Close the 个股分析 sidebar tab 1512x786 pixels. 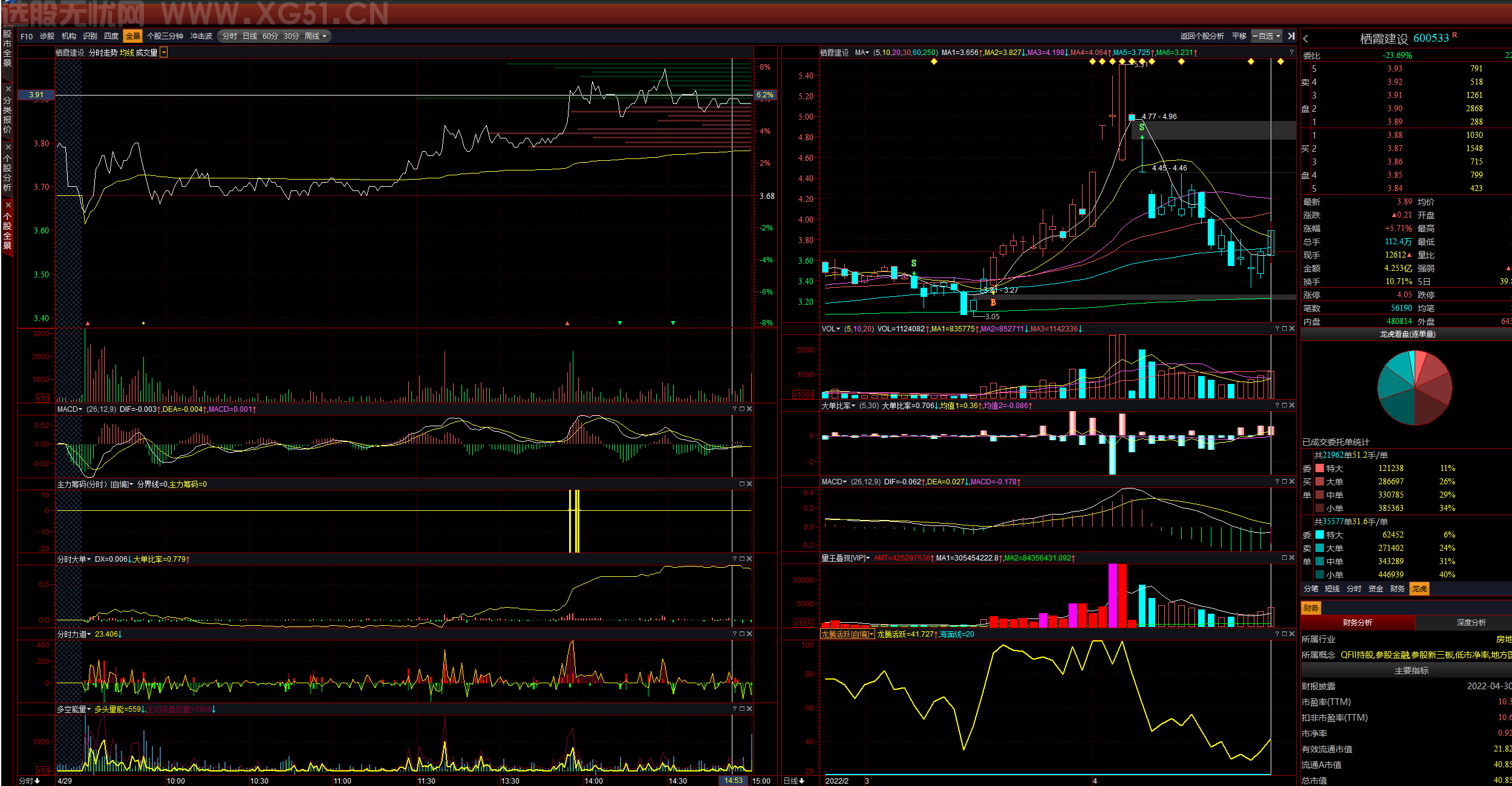pyautogui.click(x=8, y=147)
